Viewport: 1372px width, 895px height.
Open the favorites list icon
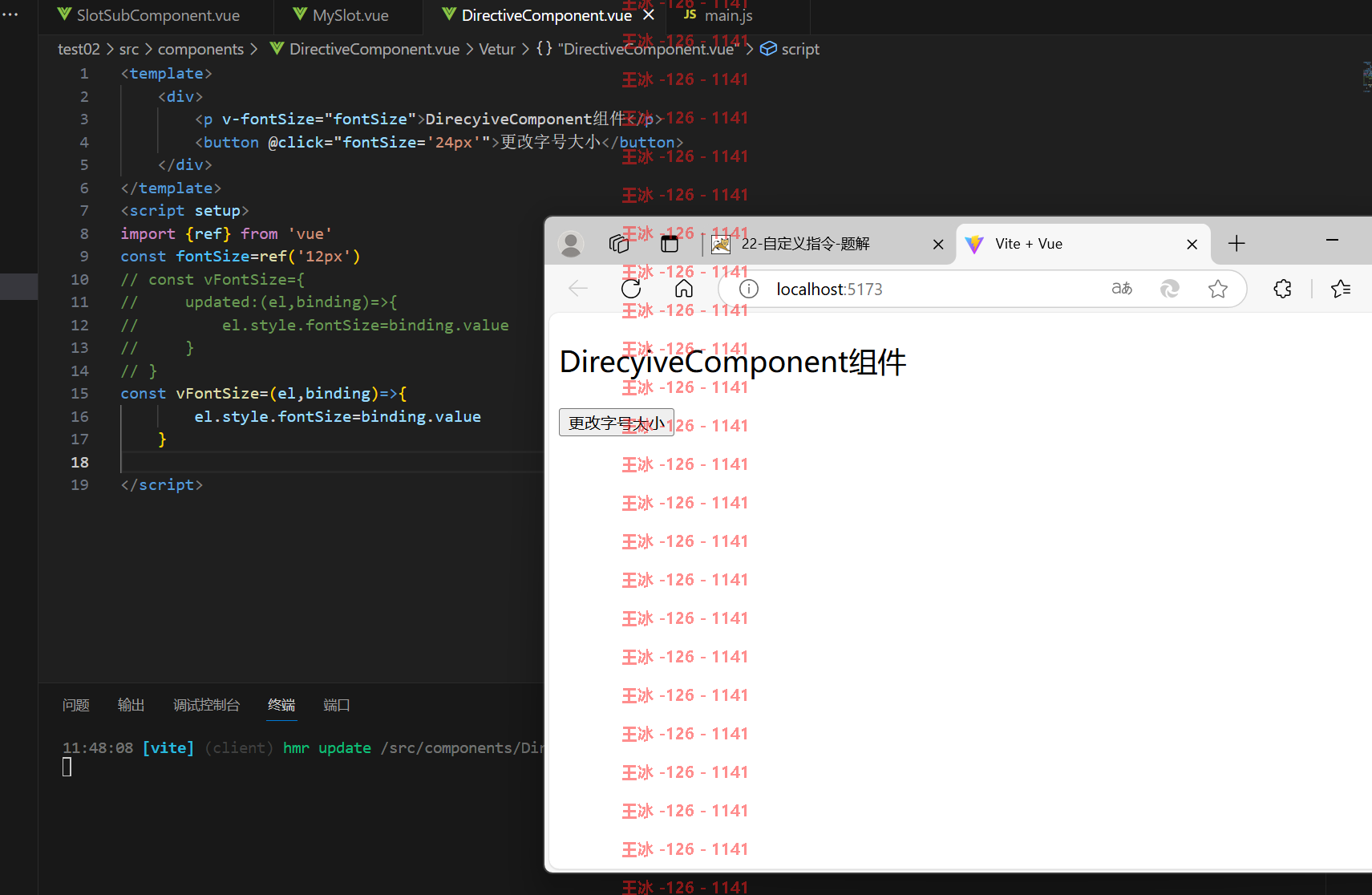click(1341, 289)
